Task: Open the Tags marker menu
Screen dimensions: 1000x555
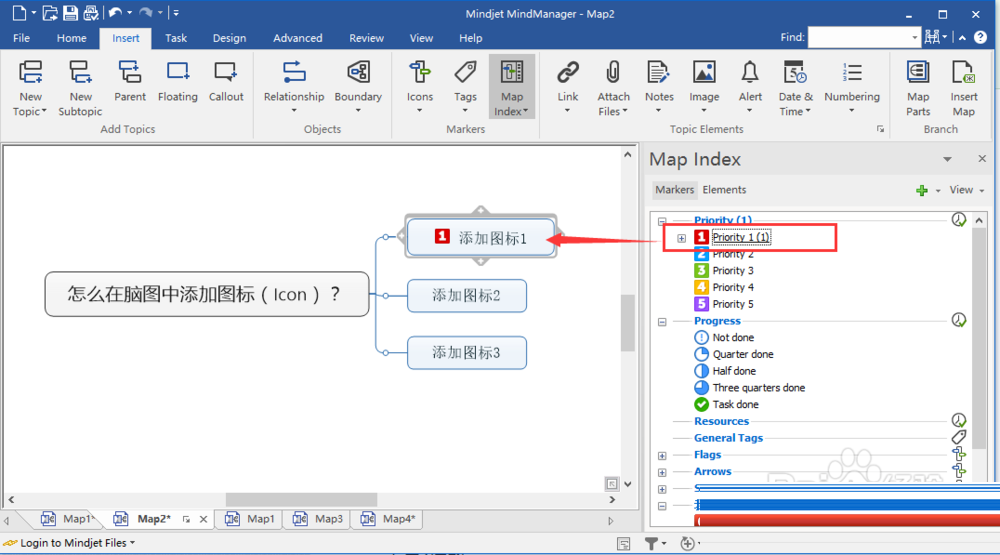Action: (465, 87)
